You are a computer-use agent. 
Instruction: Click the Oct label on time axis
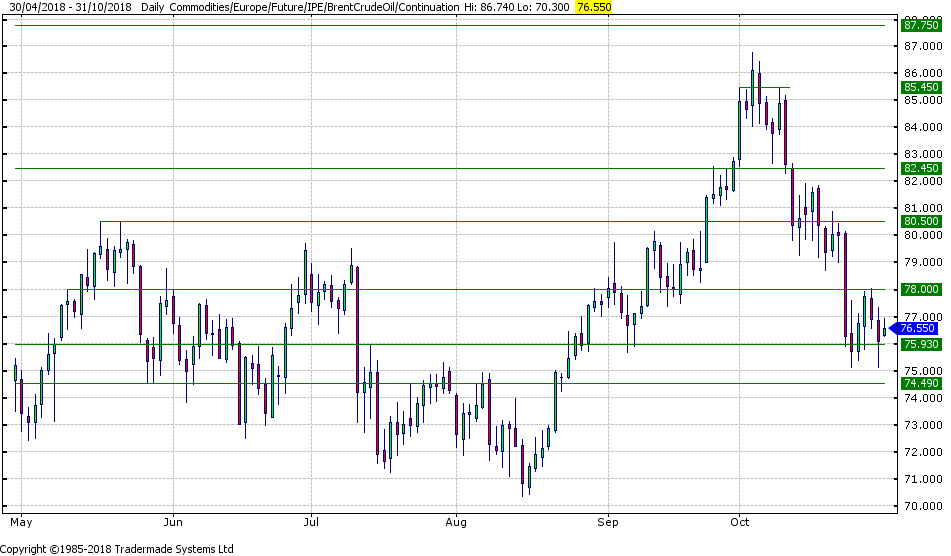coord(740,522)
